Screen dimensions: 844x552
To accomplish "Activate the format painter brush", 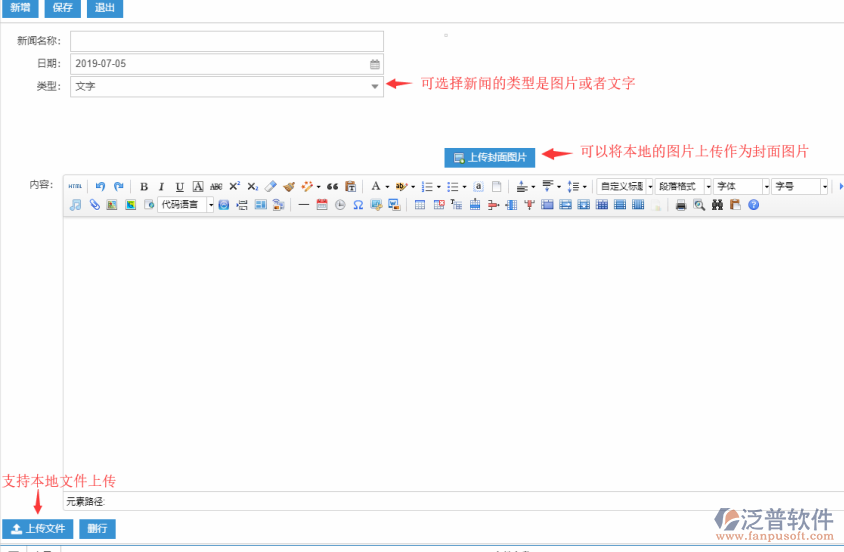I will coord(289,186).
